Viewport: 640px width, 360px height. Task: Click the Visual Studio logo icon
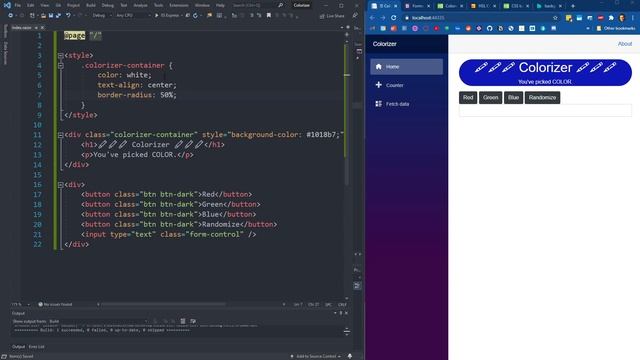(x=7, y=5)
